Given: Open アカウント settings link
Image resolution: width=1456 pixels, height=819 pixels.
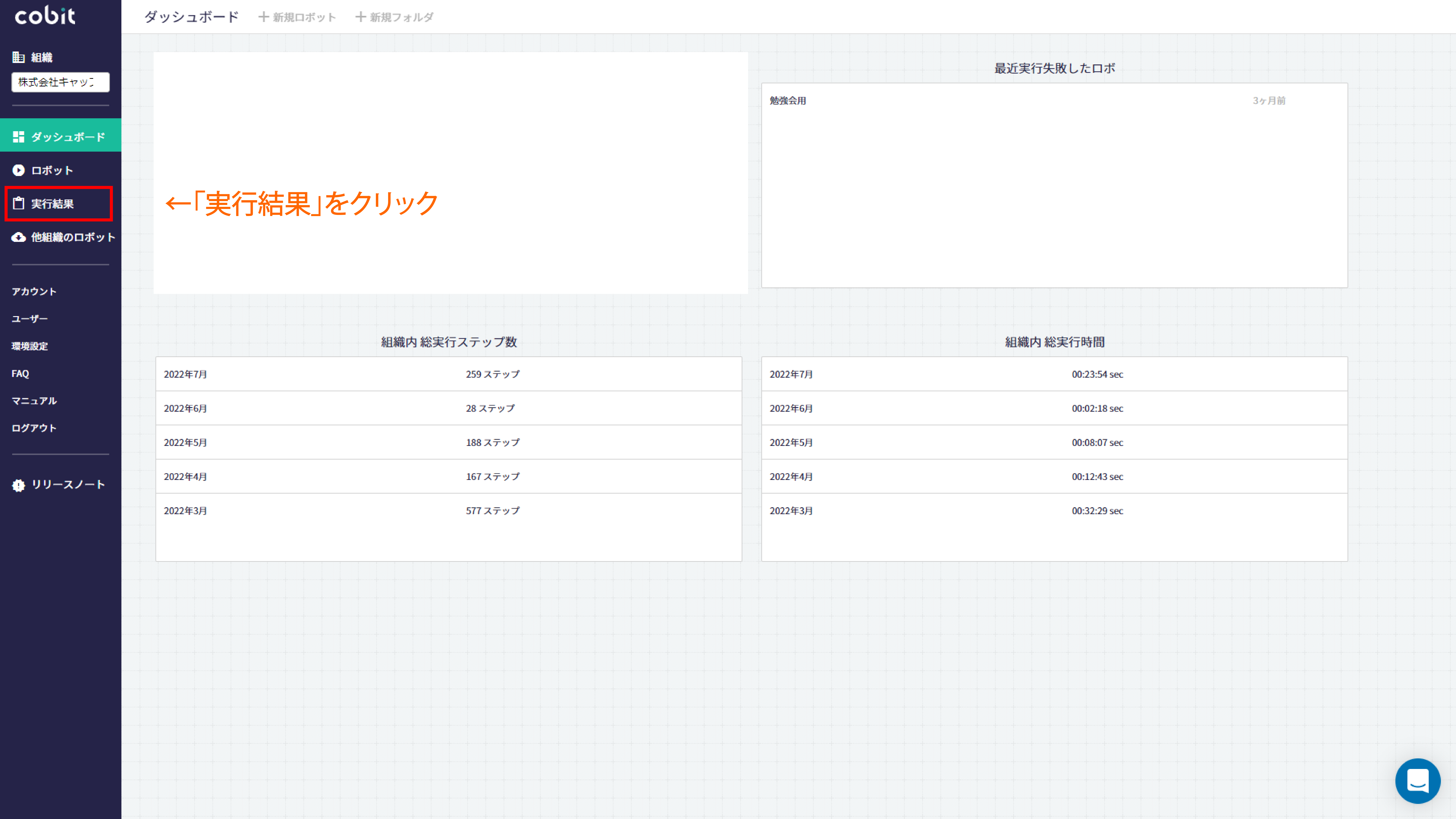Looking at the screenshot, I should point(34,292).
